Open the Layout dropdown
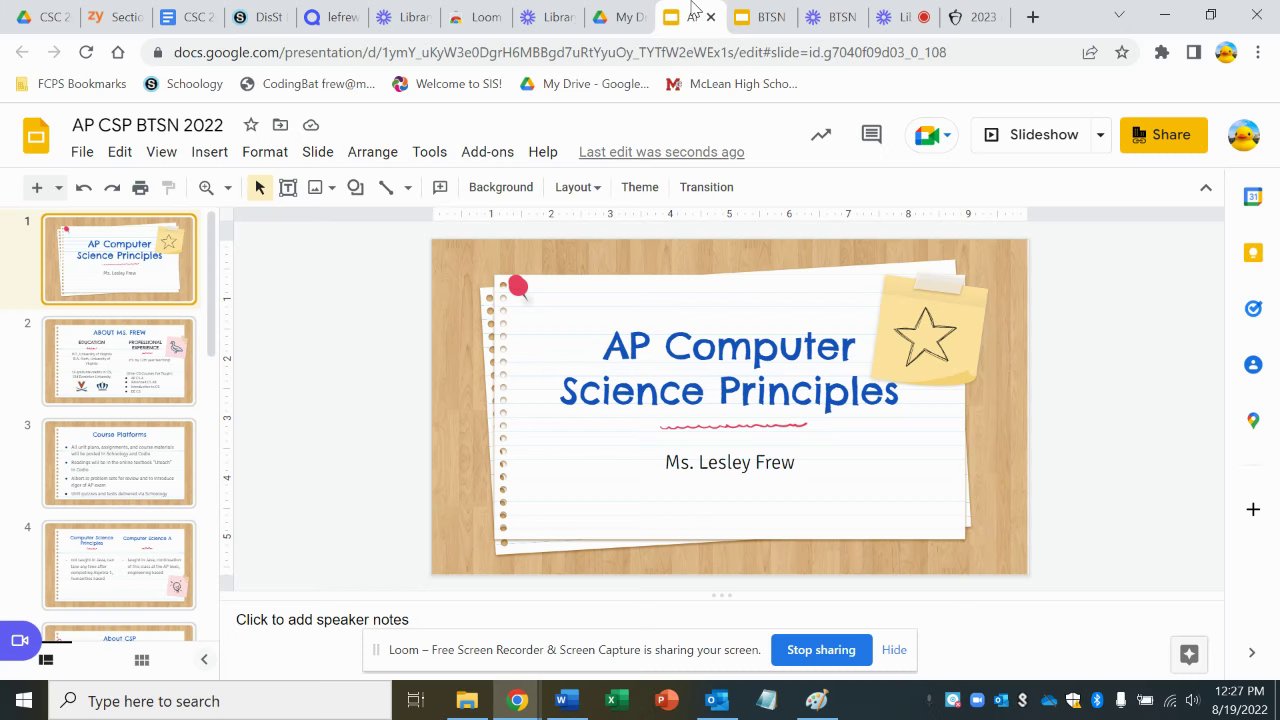The width and height of the screenshot is (1280, 720). (x=578, y=187)
